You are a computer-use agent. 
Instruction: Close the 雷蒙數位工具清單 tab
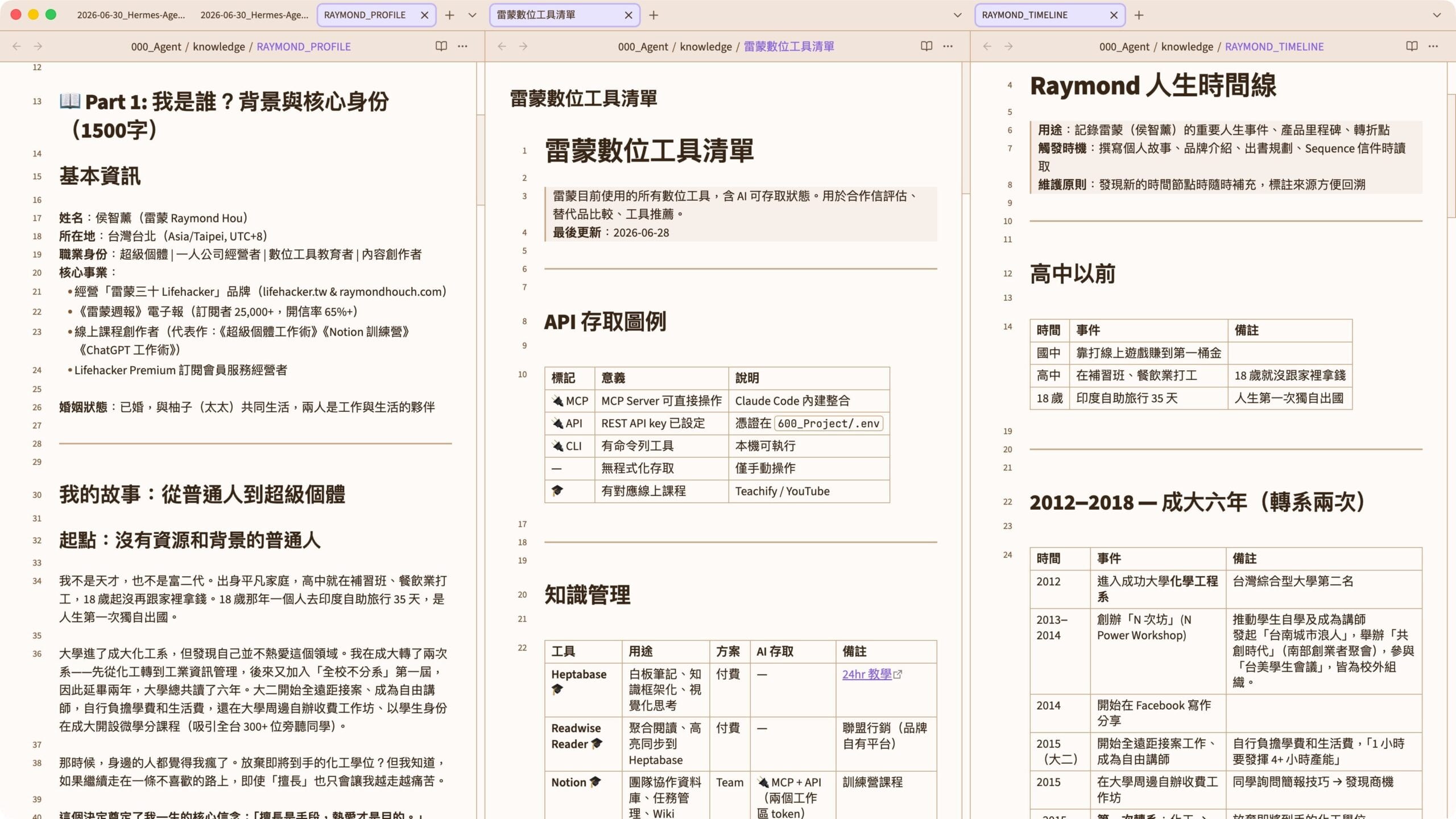pyautogui.click(x=628, y=15)
